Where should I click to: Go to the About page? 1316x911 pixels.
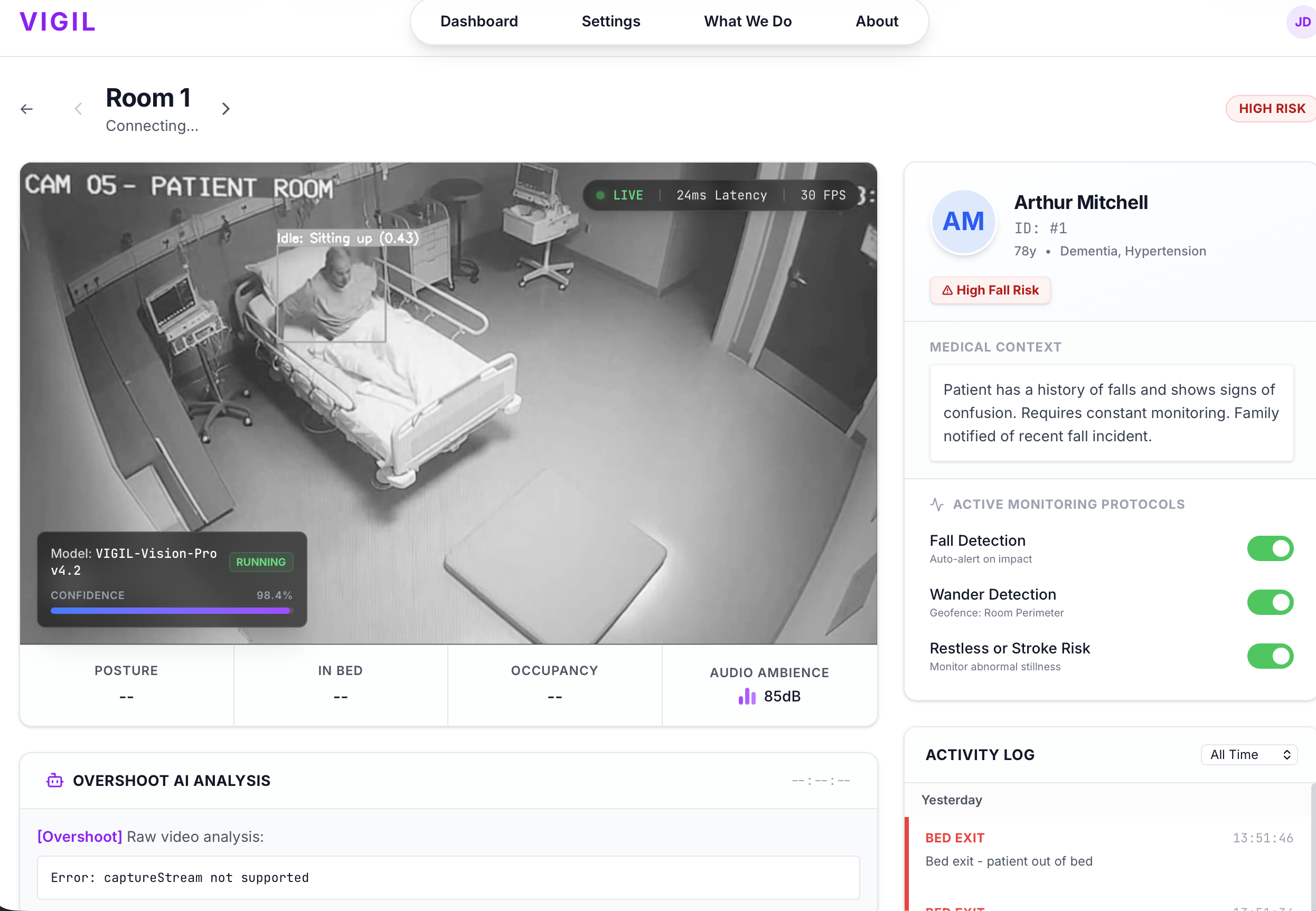[x=877, y=21]
